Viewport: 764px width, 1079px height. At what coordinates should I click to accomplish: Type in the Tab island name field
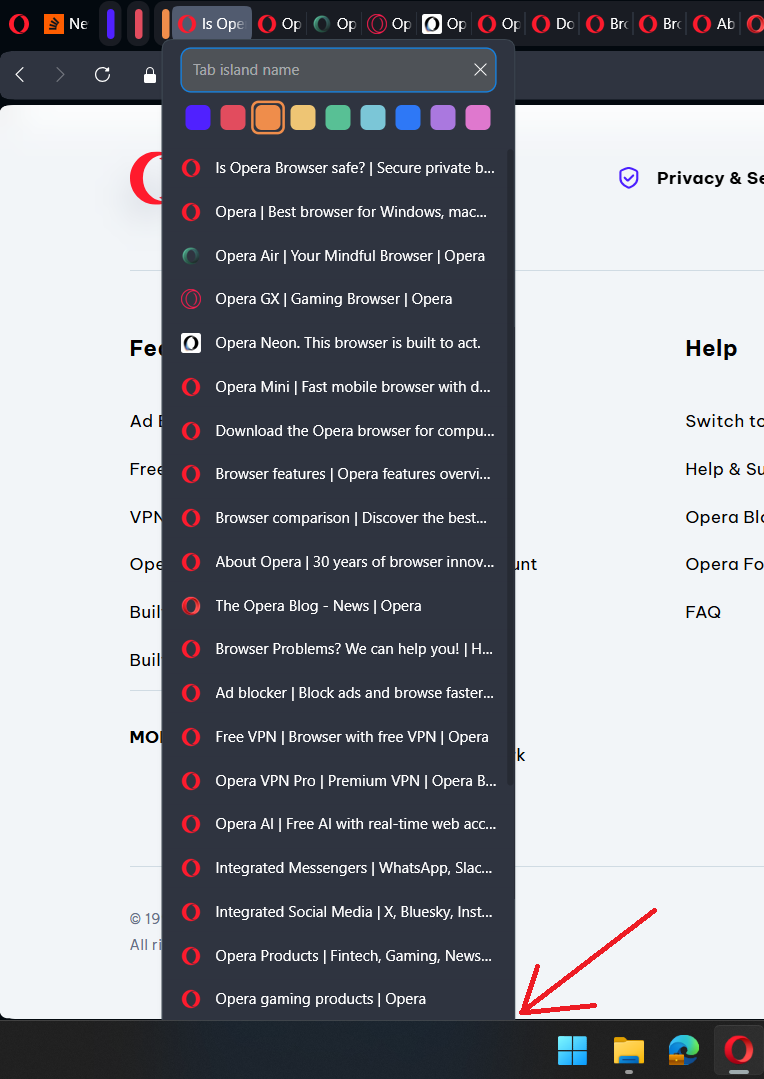(325, 70)
